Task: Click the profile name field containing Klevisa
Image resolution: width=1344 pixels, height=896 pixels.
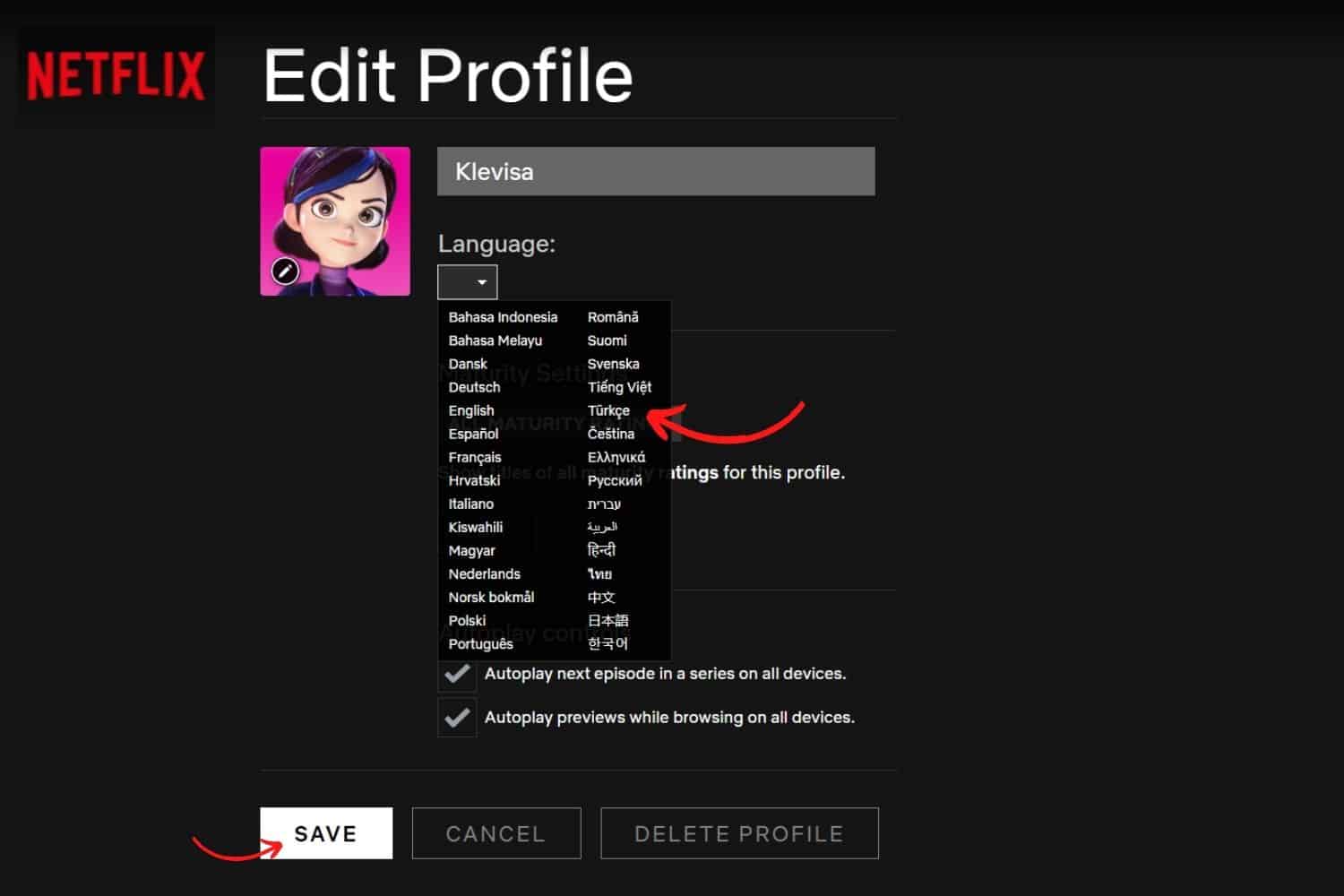Action: click(656, 171)
